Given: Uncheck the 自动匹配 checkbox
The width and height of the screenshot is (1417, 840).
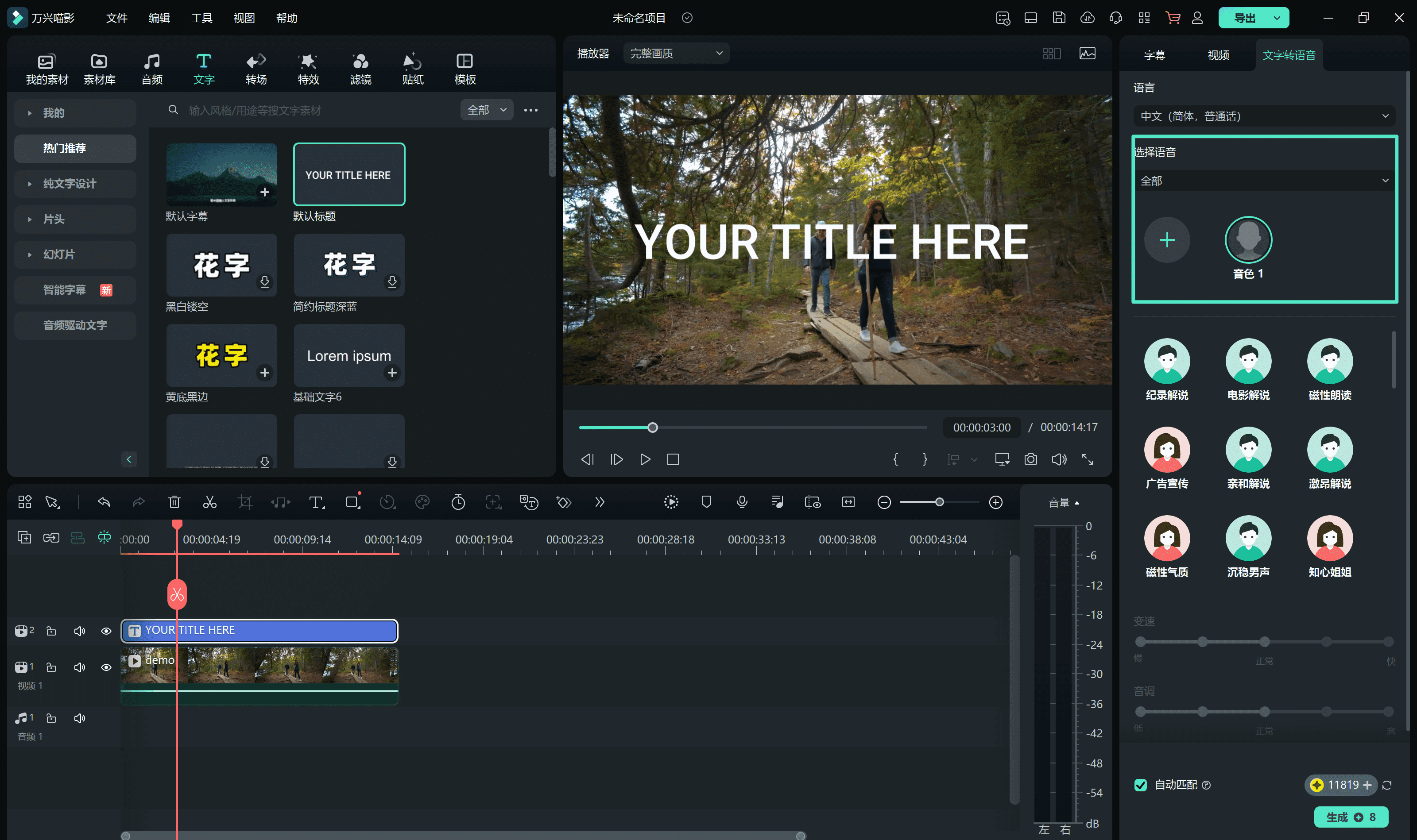Looking at the screenshot, I should tap(1141, 785).
